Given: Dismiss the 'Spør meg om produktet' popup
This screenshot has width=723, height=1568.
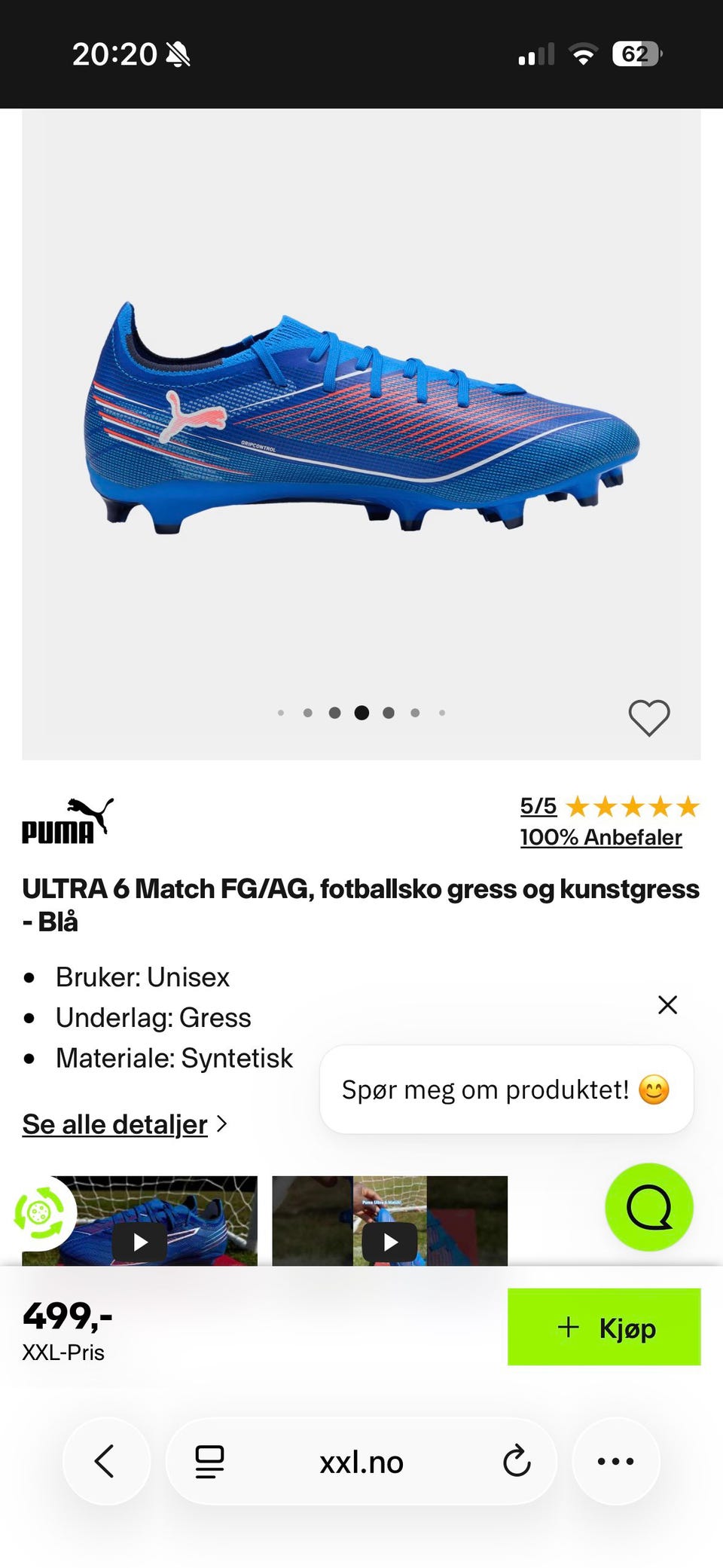Looking at the screenshot, I should [667, 1004].
